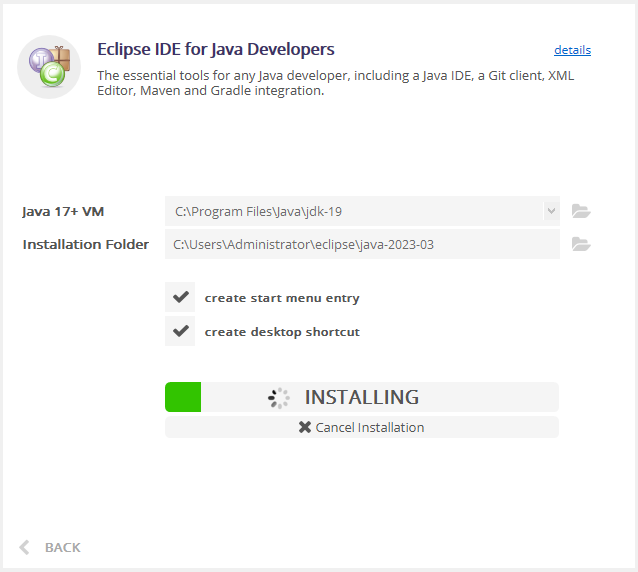Toggle create start menu entry checkbox
Viewport: 638px width, 572px height.
click(x=180, y=297)
